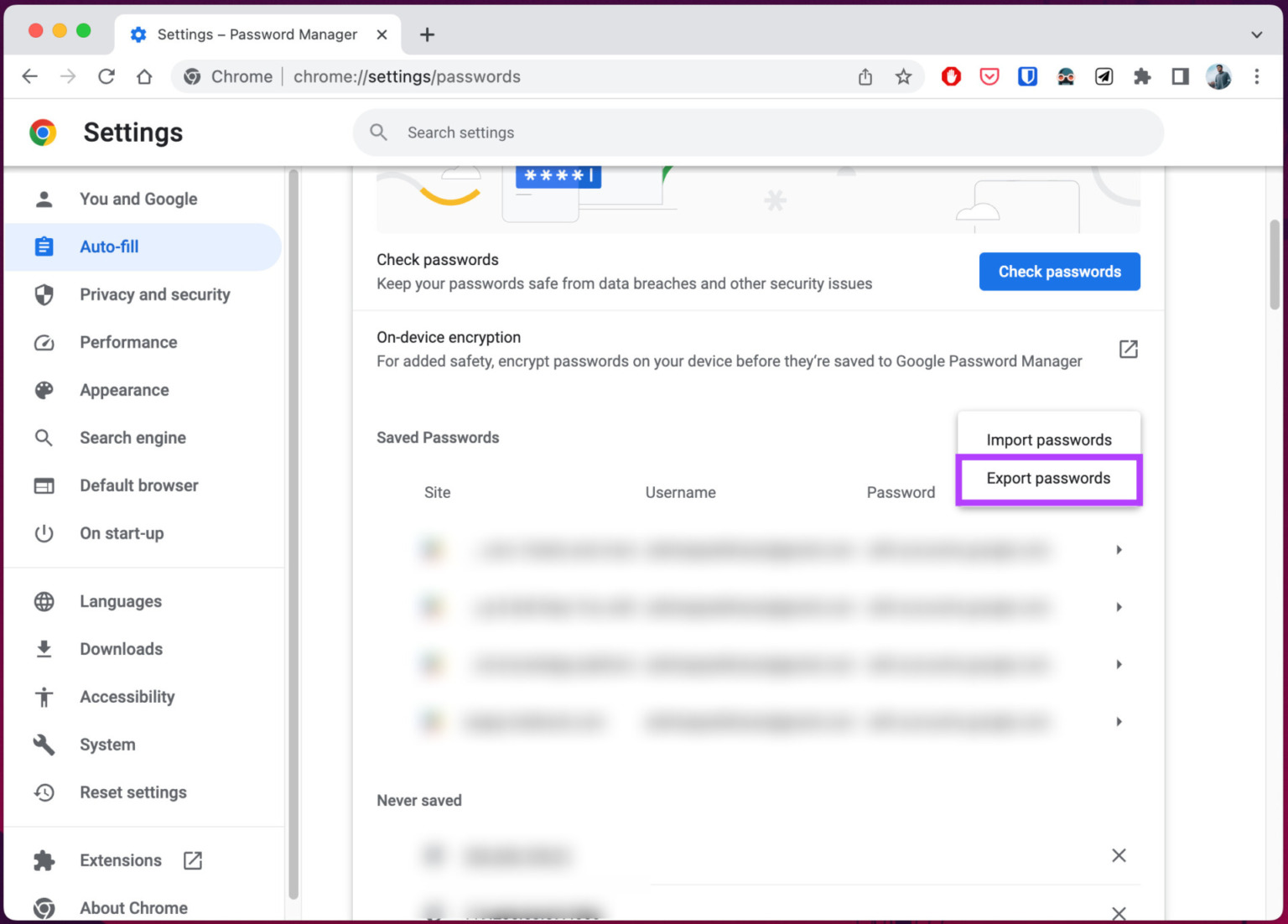1288x924 pixels.
Task: Choose Import passwords in the menu
Action: pyautogui.click(x=1048, y=439)
